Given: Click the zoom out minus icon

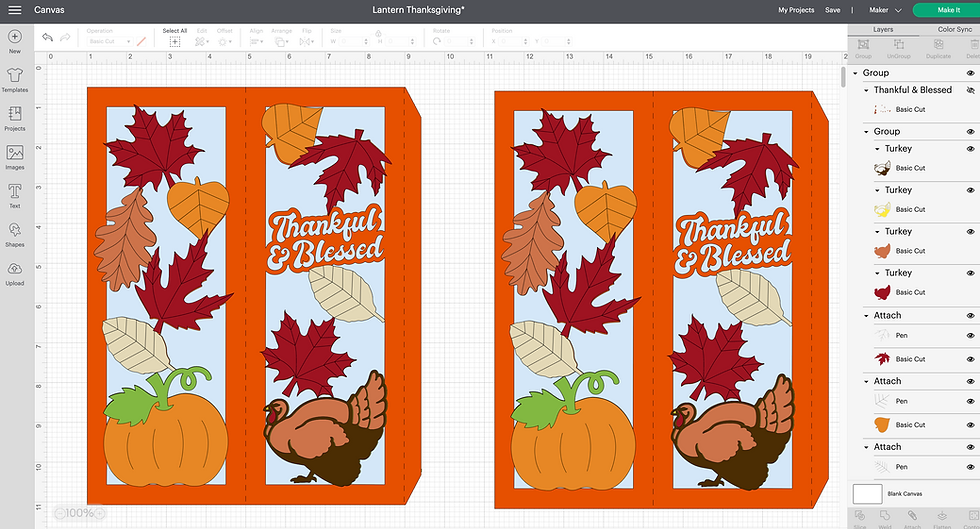Looking at the screenshot, I should (59, 513).
